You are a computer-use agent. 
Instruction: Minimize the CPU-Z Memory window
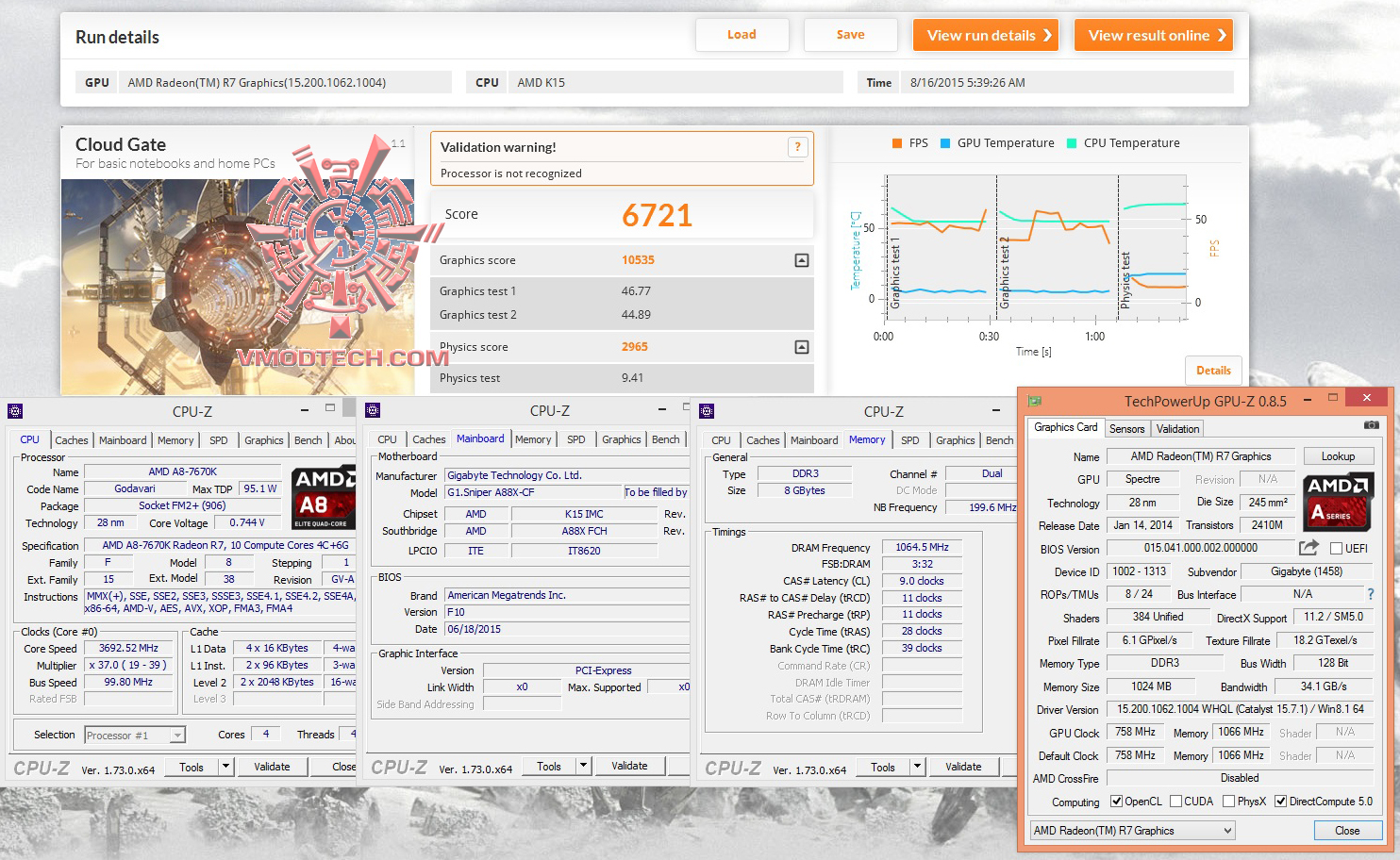pos(997,410)
